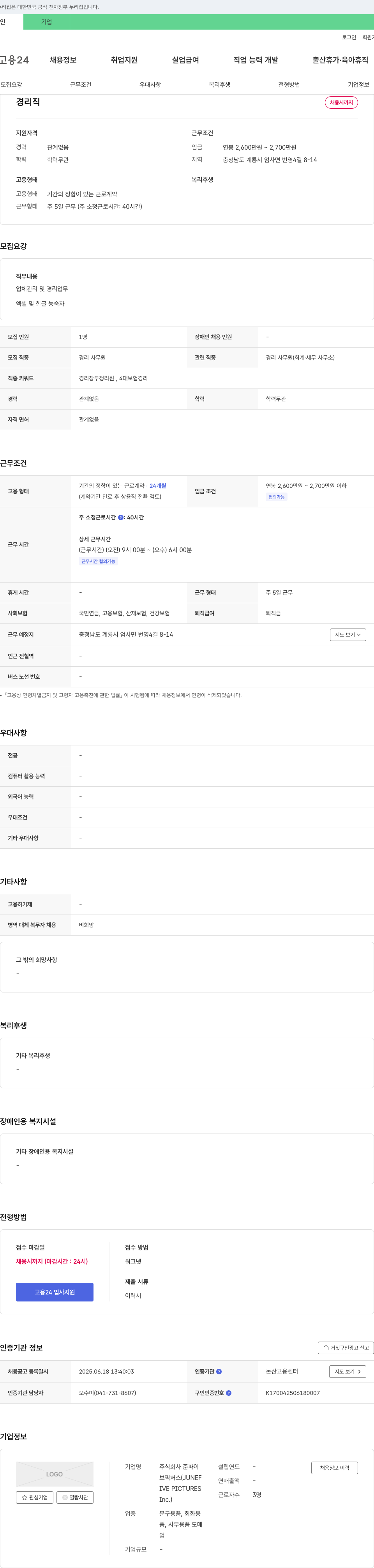Click the company name 주식회사 준파이브픽처스
Image resolution: width=374 pixels, height=1568 pixels.
coord(181,1483)
